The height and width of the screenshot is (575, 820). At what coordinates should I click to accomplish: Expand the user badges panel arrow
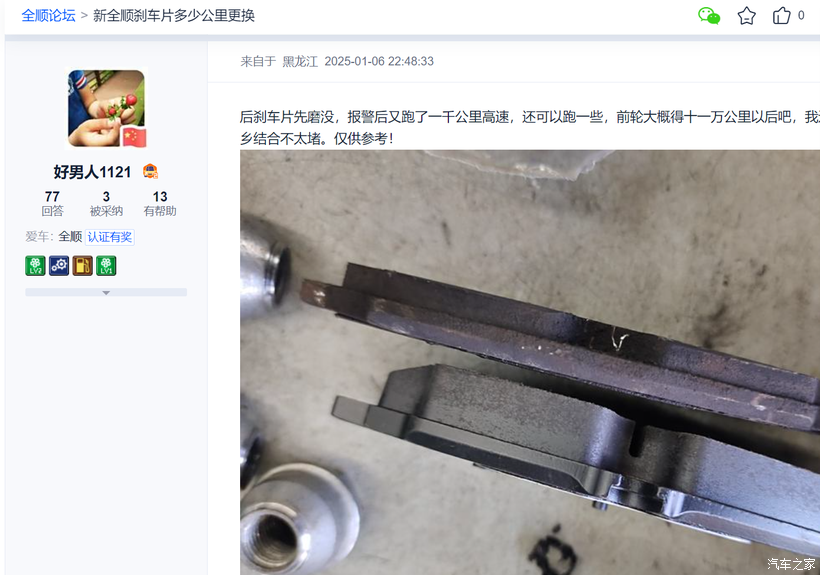click(106, 292)
